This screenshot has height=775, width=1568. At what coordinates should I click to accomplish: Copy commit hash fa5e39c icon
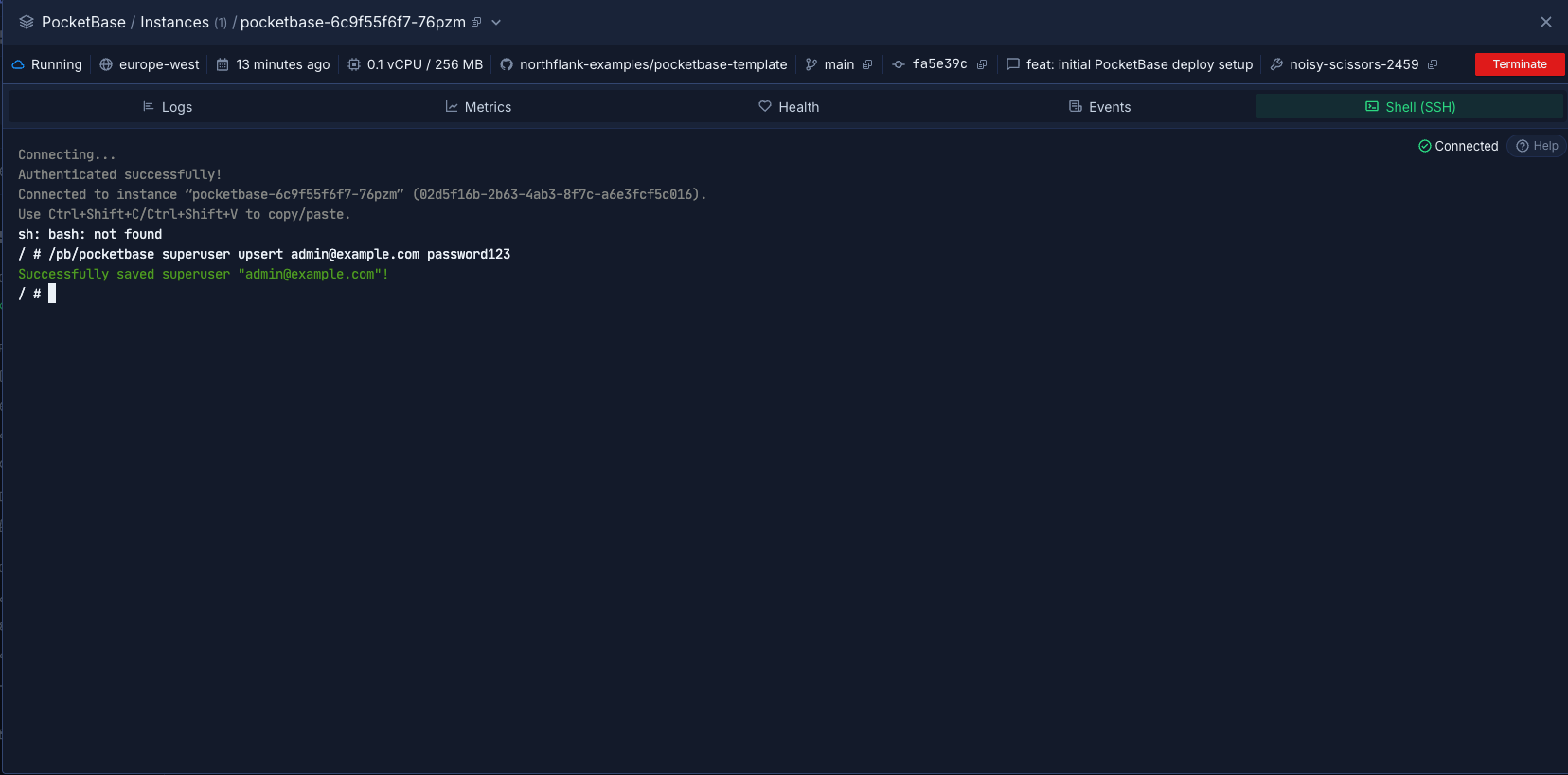(982, 64)
